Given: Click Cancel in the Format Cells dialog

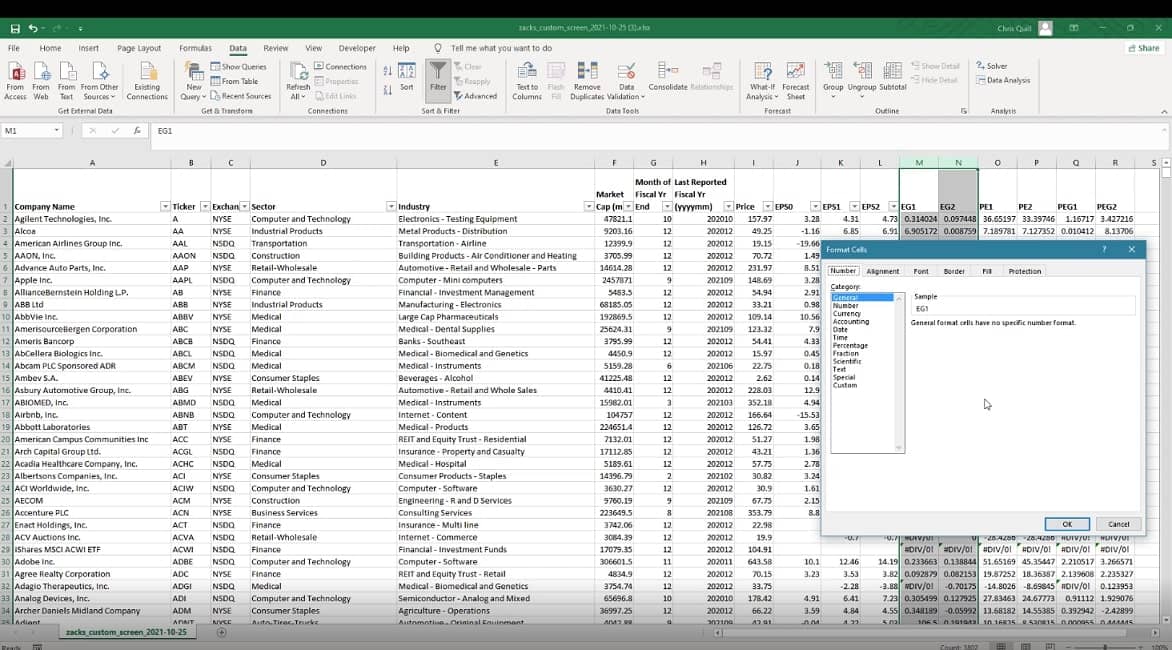Looking at the screenshot, I should [1118, 524].
